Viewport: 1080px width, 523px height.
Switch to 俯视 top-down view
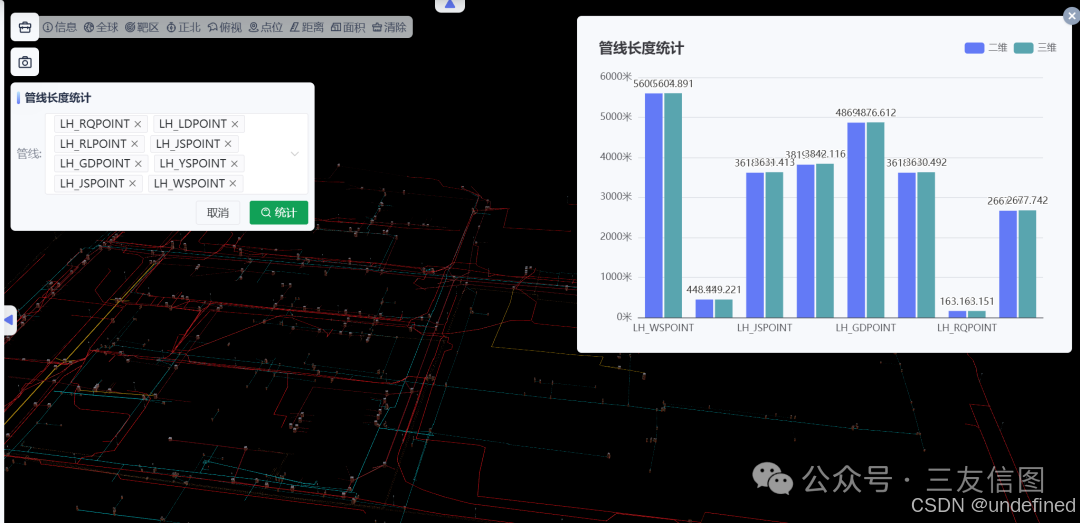pos(225,28)
